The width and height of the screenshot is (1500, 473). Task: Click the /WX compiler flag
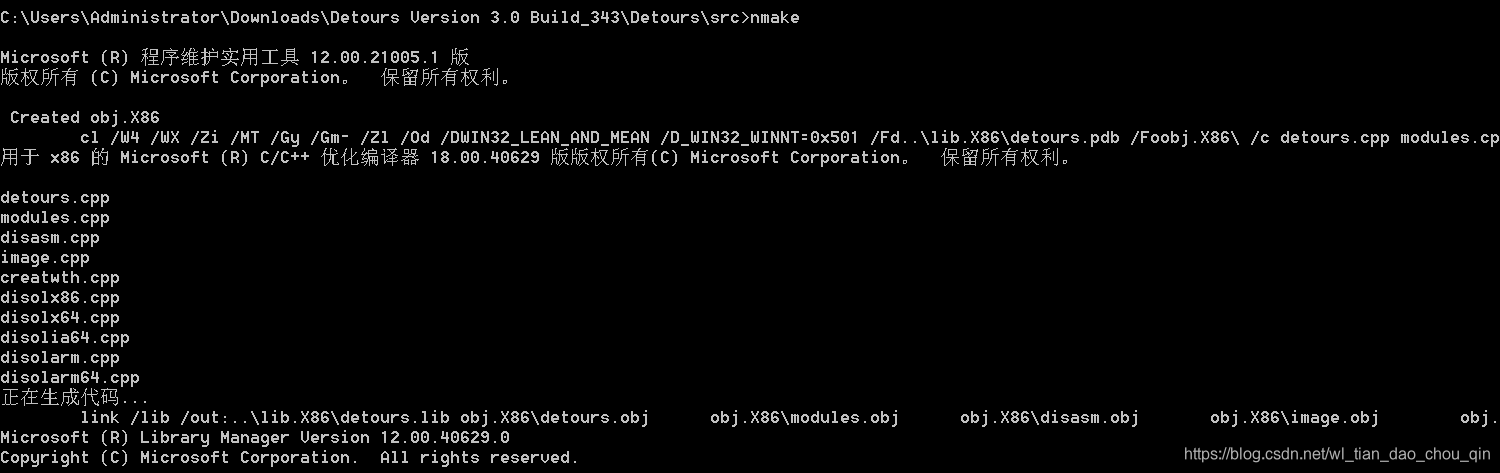[165, 138]
